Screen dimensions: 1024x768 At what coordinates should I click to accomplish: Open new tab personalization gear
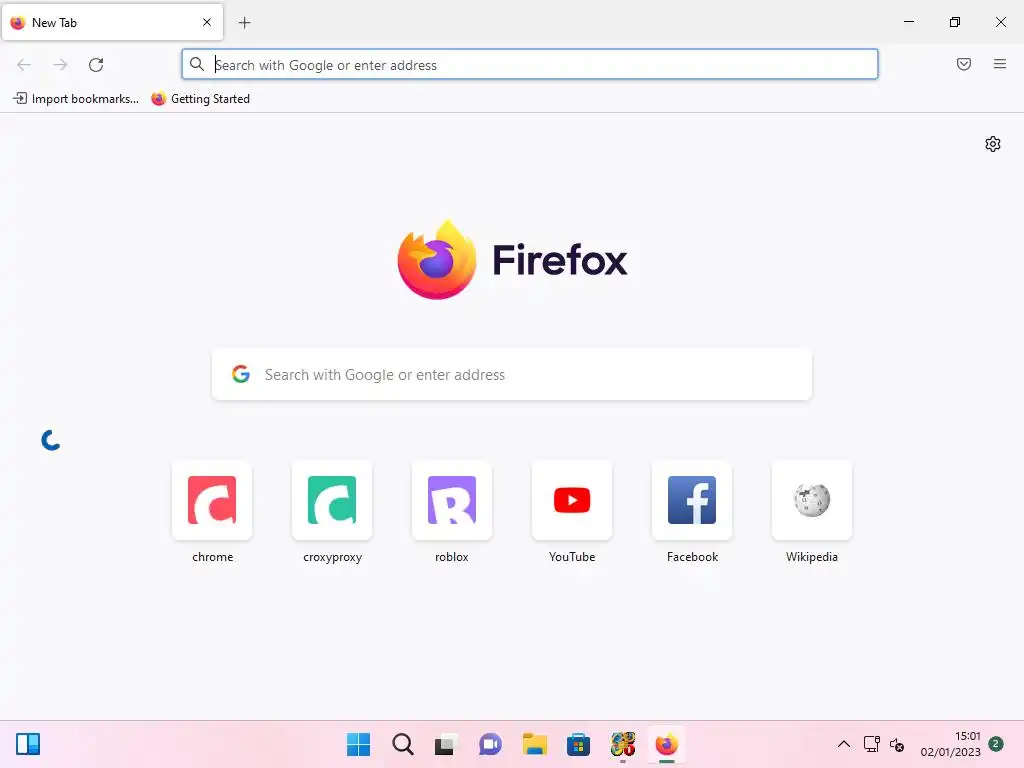(993, 144)
